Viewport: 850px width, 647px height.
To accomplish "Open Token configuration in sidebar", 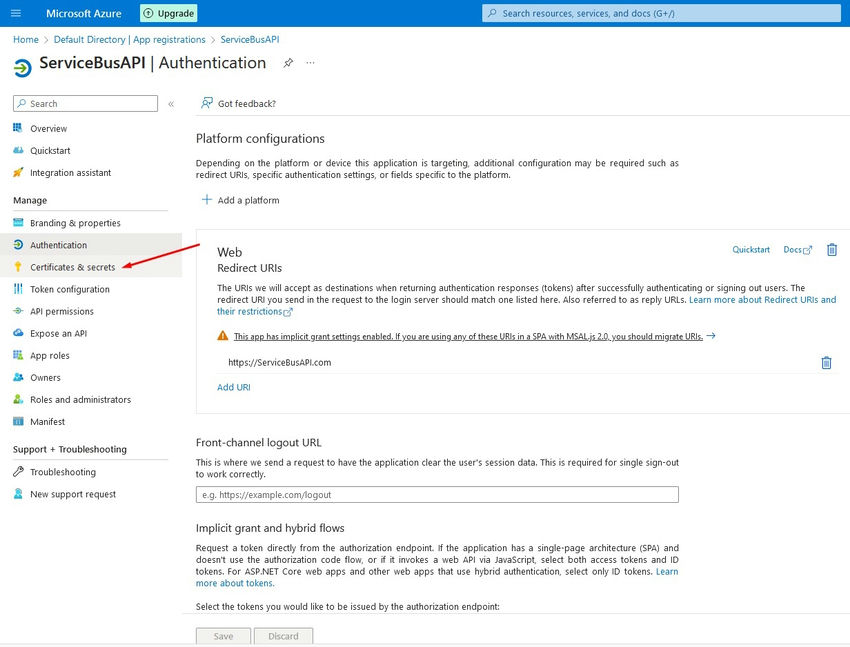I will [x=69, y=289].
